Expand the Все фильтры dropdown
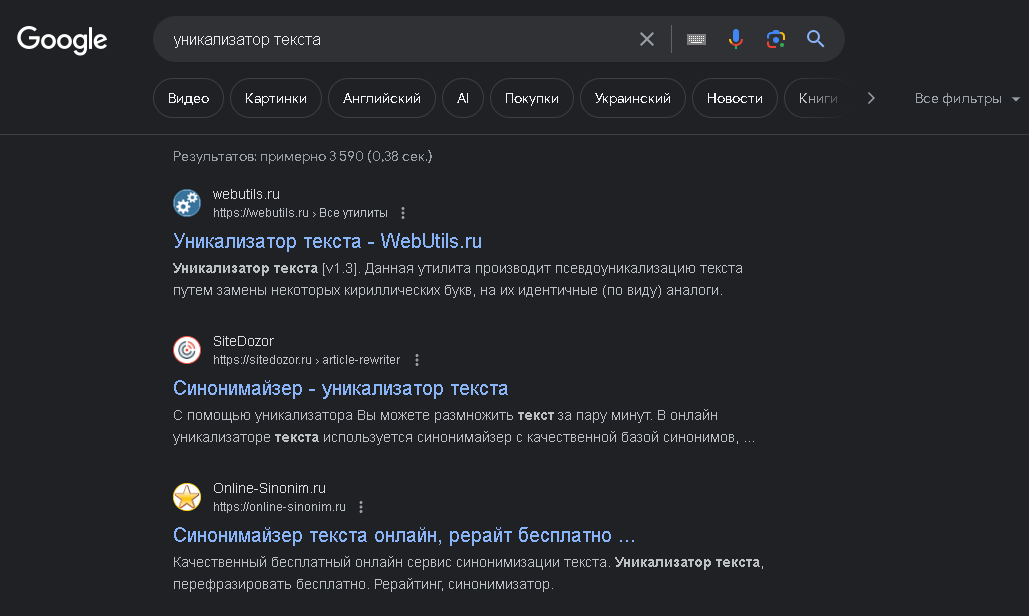The width and height of the screenshot is (1029, 616). pyautogui.click(x=967, y=99)
